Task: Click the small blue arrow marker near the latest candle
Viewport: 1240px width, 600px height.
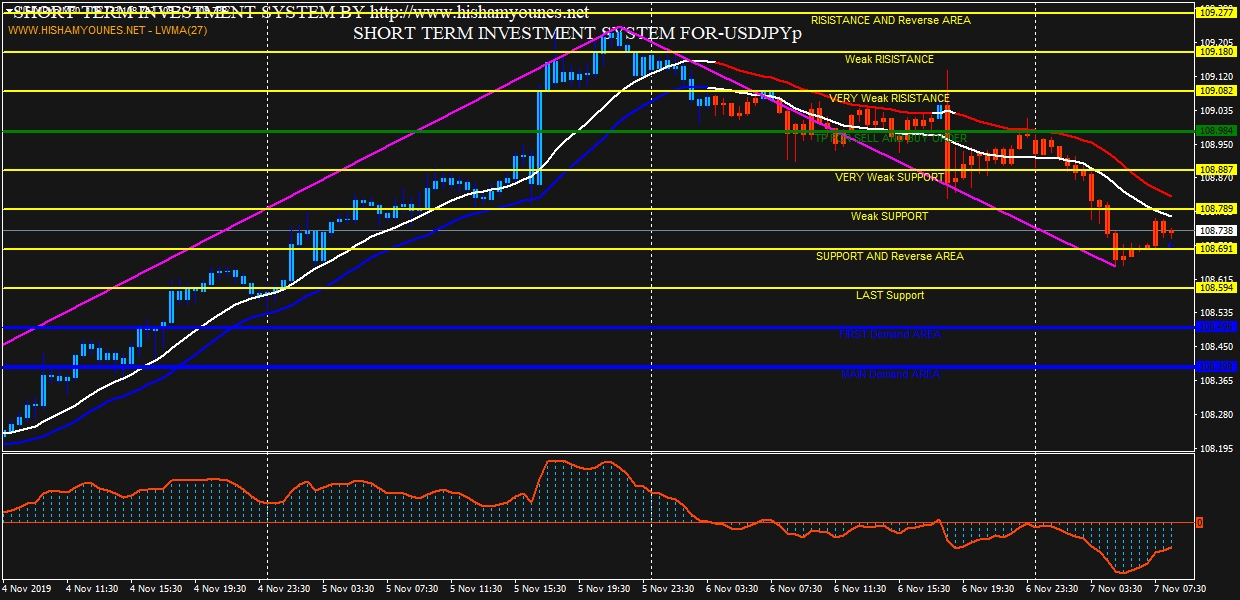Action: click(x=1170, y=243)
